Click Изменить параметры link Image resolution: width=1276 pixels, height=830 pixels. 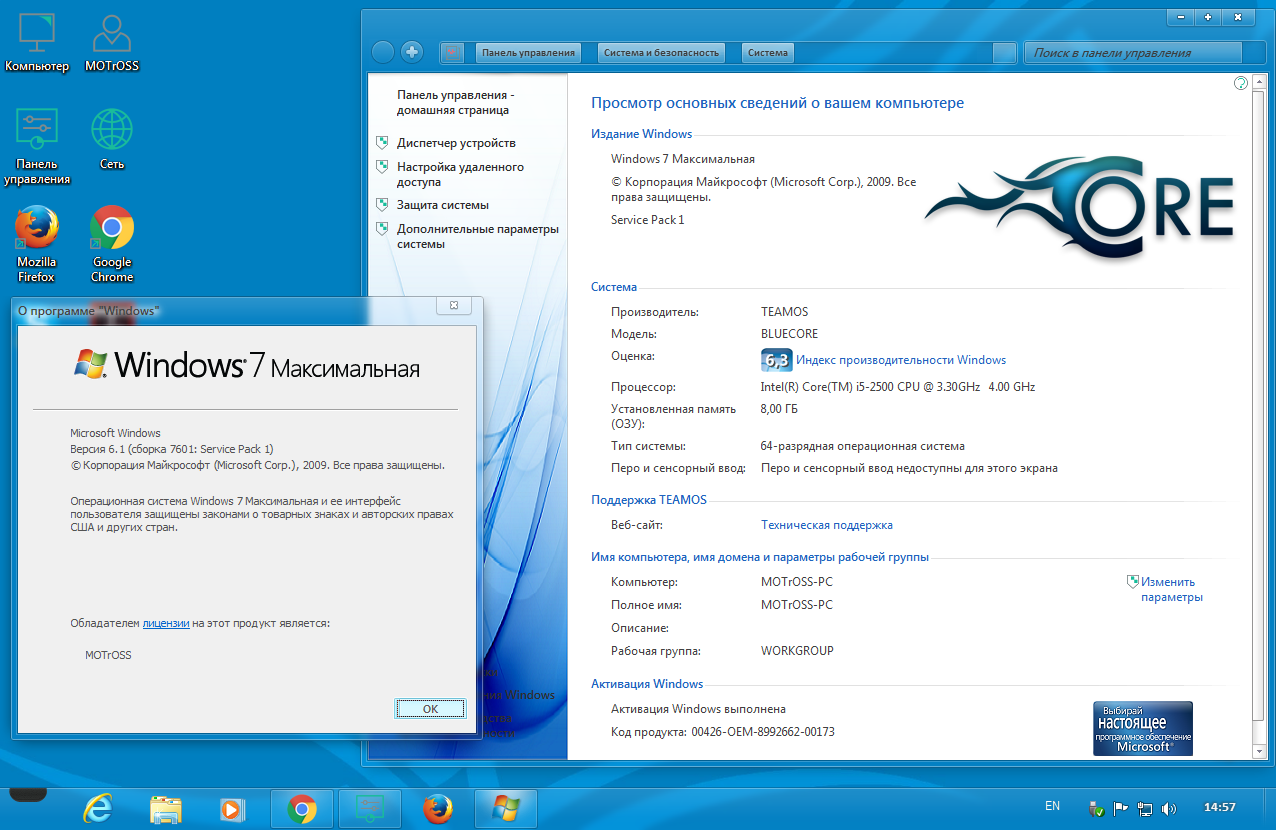[1172, 589]
